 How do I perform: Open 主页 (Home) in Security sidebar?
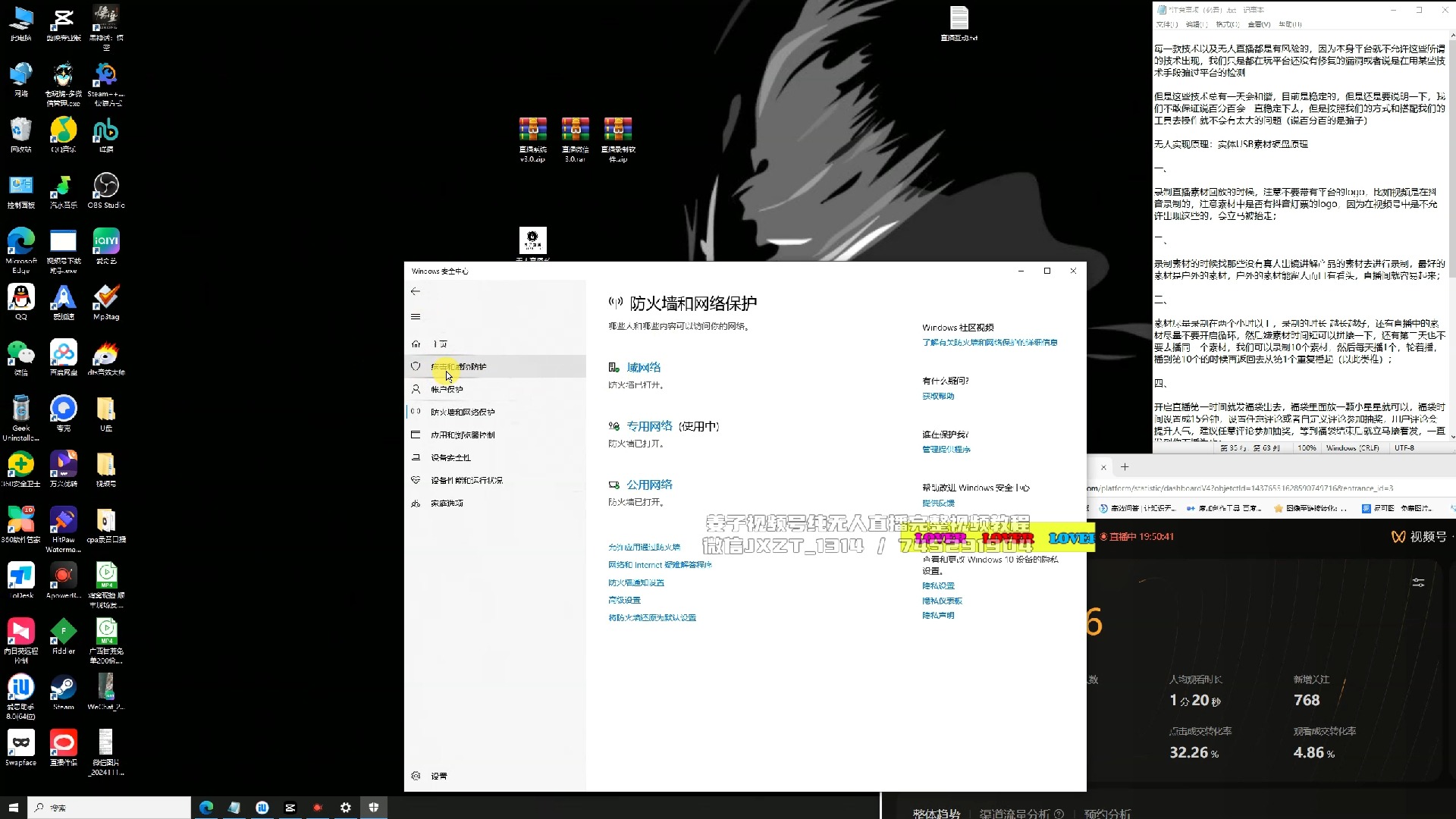(x=495, y=344)
